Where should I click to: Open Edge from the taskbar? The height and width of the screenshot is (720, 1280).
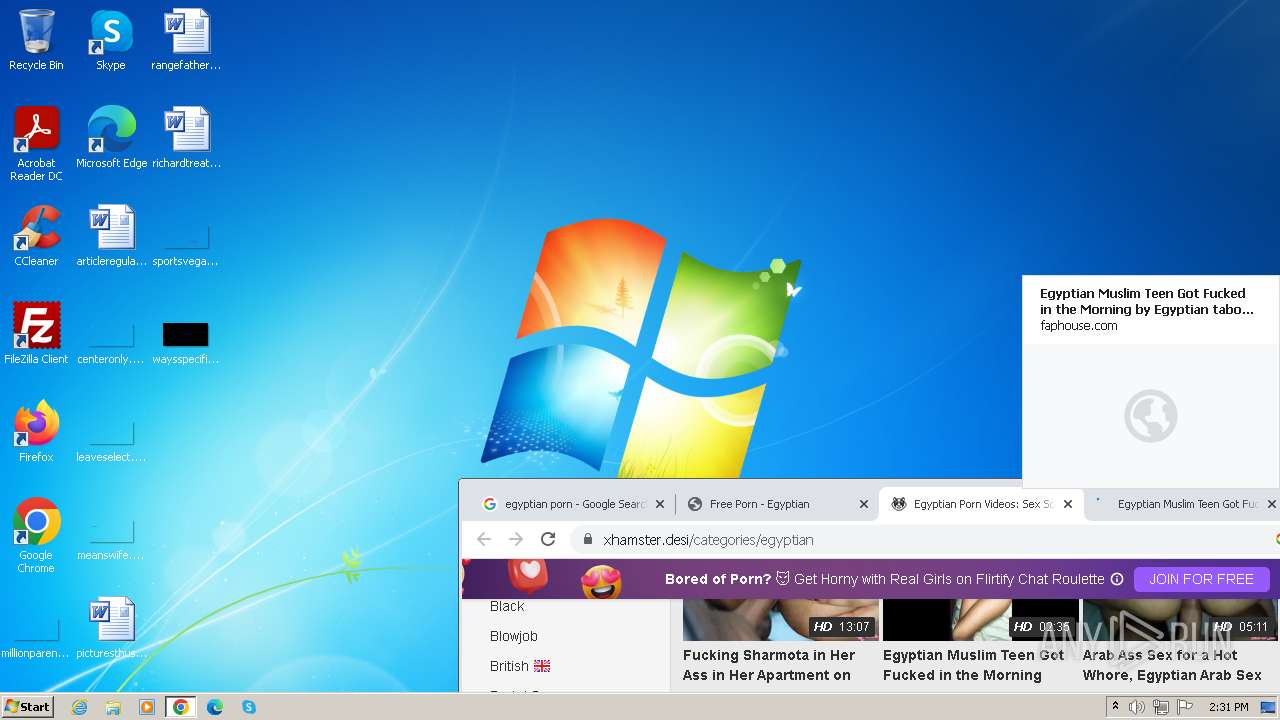click(x=215, y=707)
